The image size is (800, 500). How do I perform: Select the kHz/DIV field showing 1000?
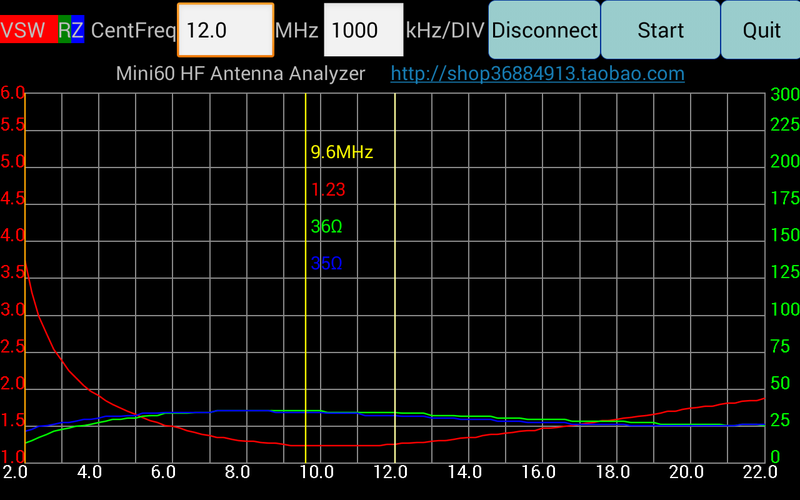(363, 30)
